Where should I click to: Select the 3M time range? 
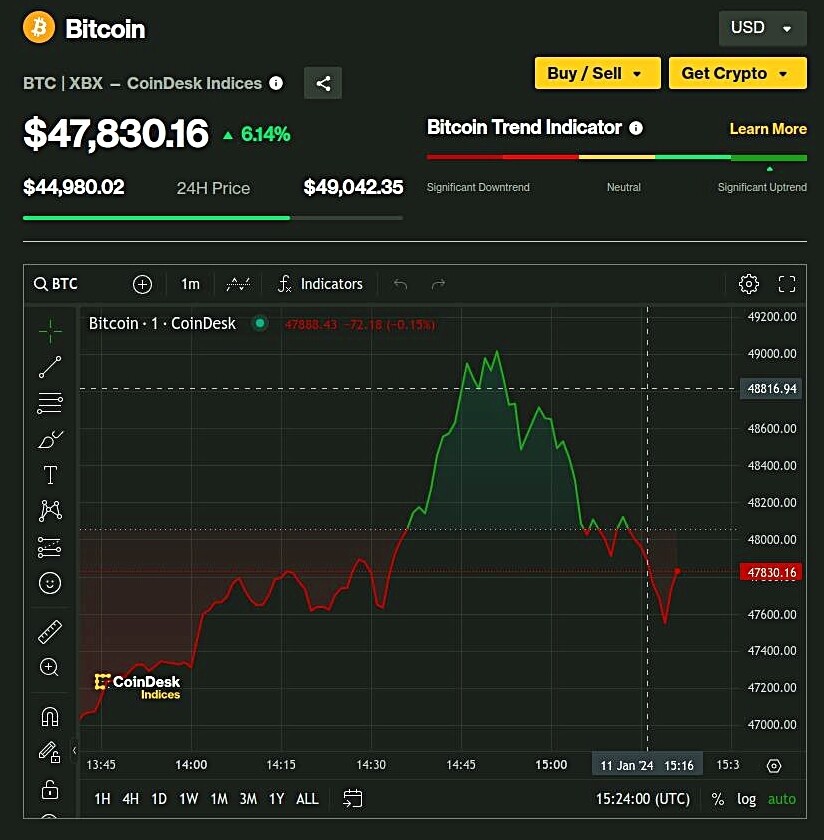[x=248, y=799]
